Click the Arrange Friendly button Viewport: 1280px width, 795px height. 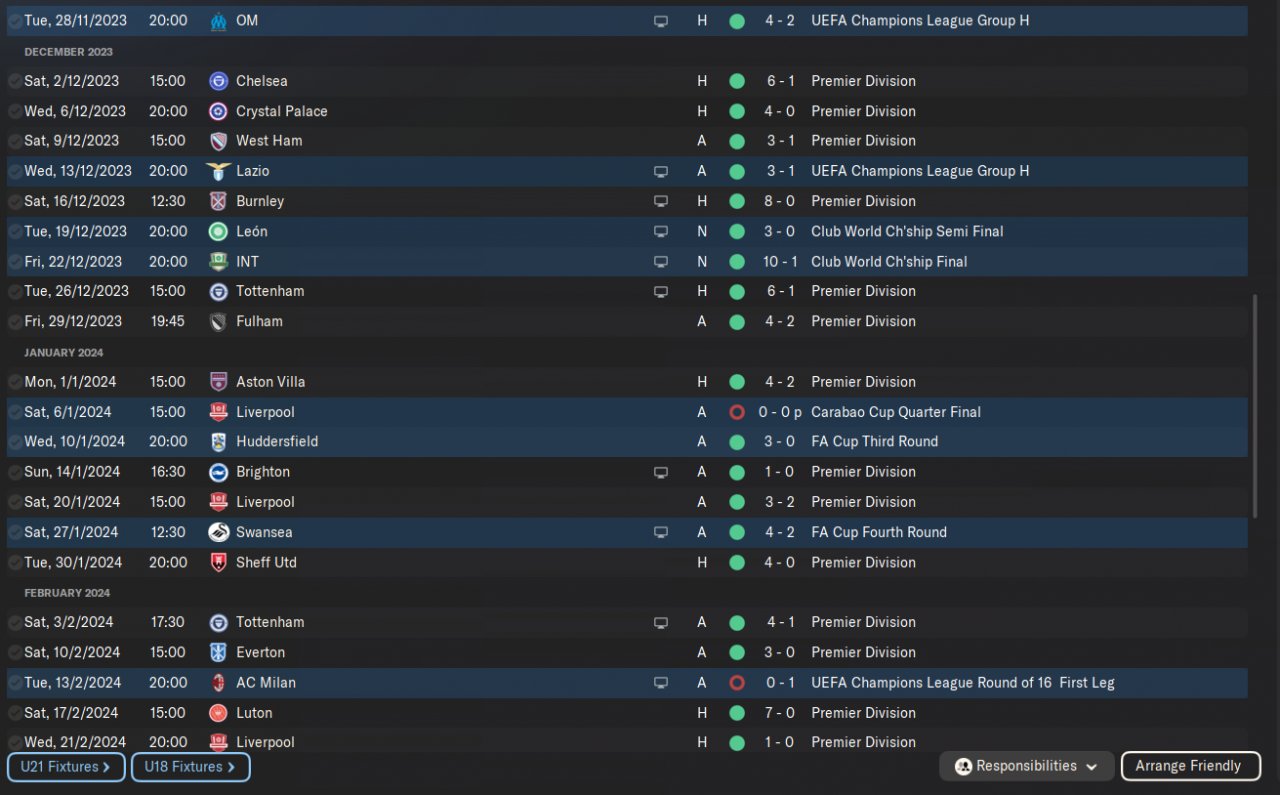[x=1188, y=766]
